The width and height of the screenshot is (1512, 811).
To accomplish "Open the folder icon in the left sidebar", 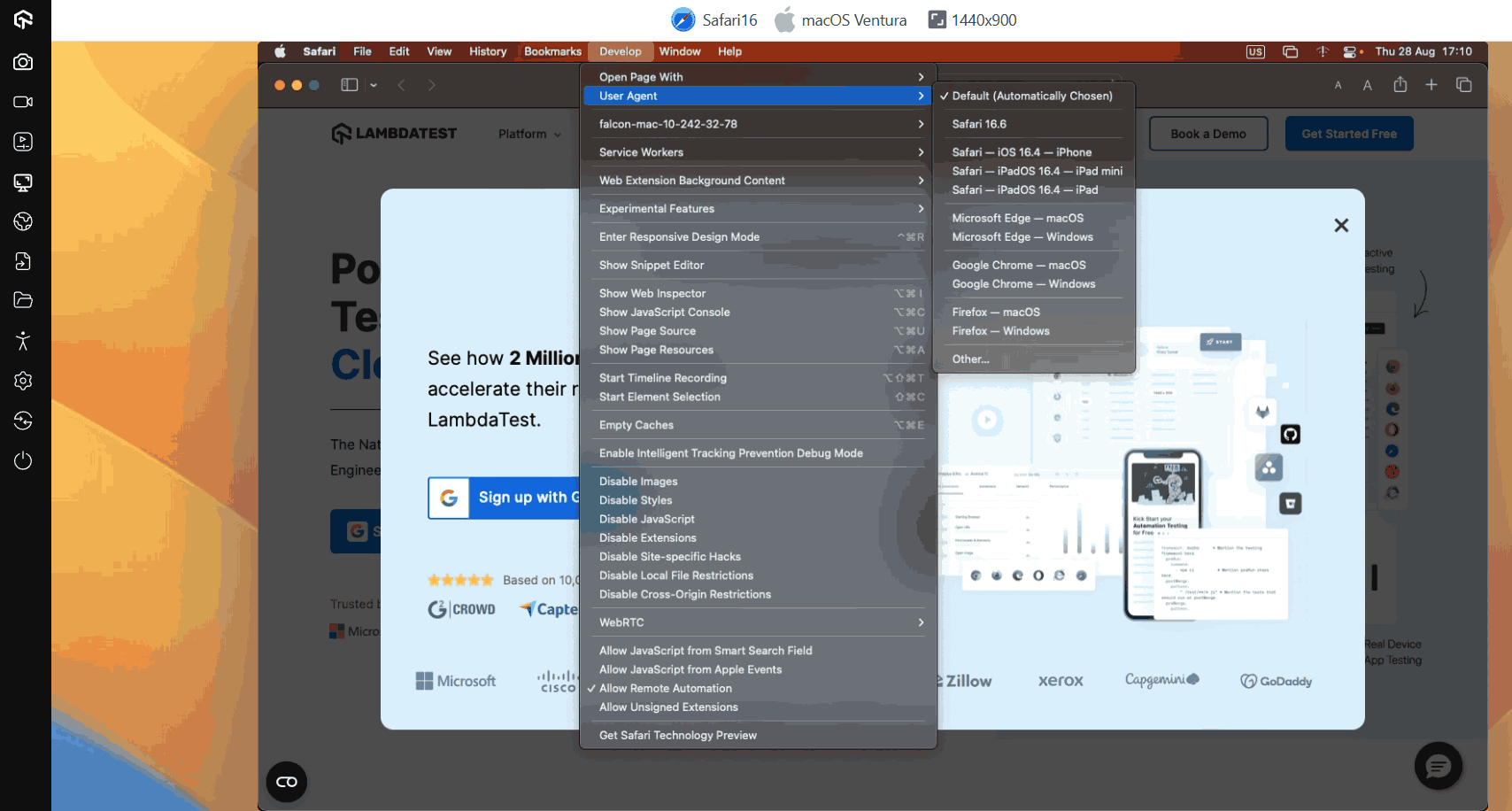I will point(24,300).
